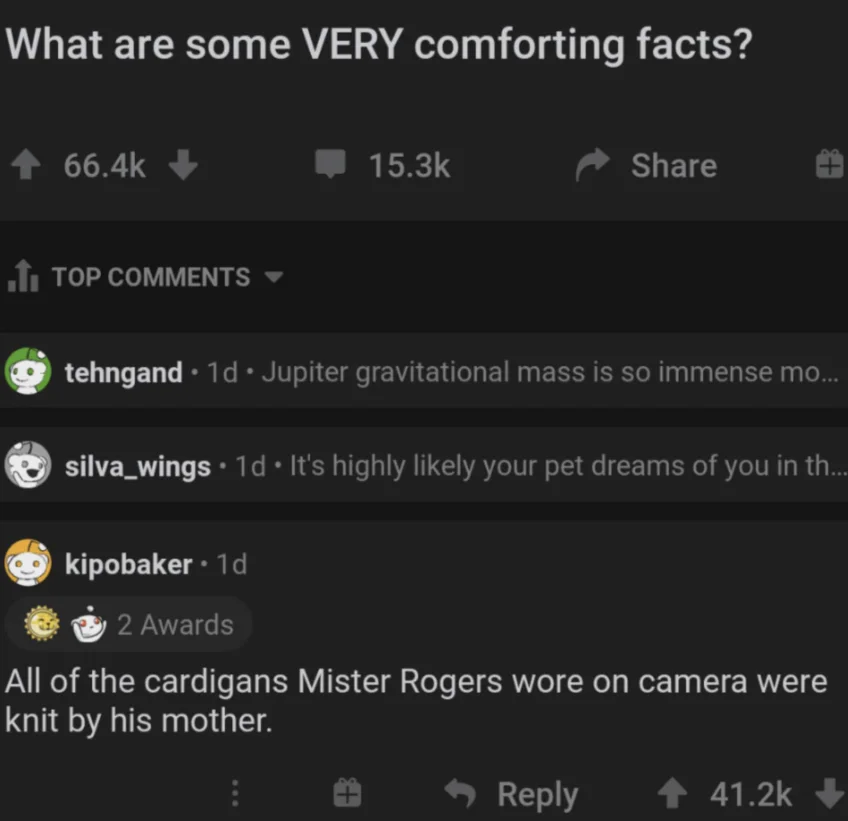View silva_wings' profile avatar
Screen dimensions: 848x821
[28, 466]
